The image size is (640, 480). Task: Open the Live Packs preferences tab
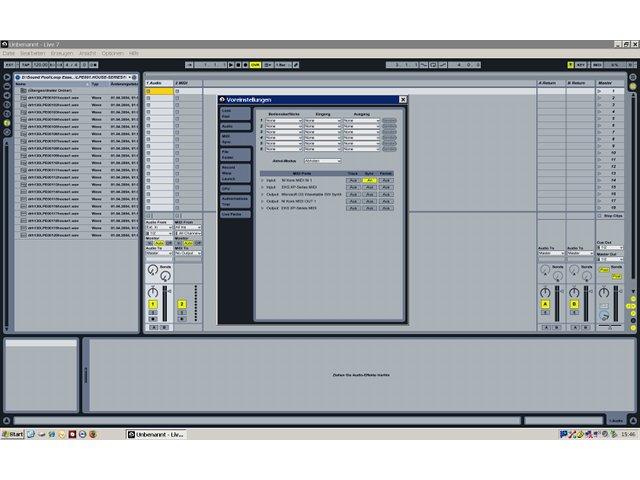235,214
